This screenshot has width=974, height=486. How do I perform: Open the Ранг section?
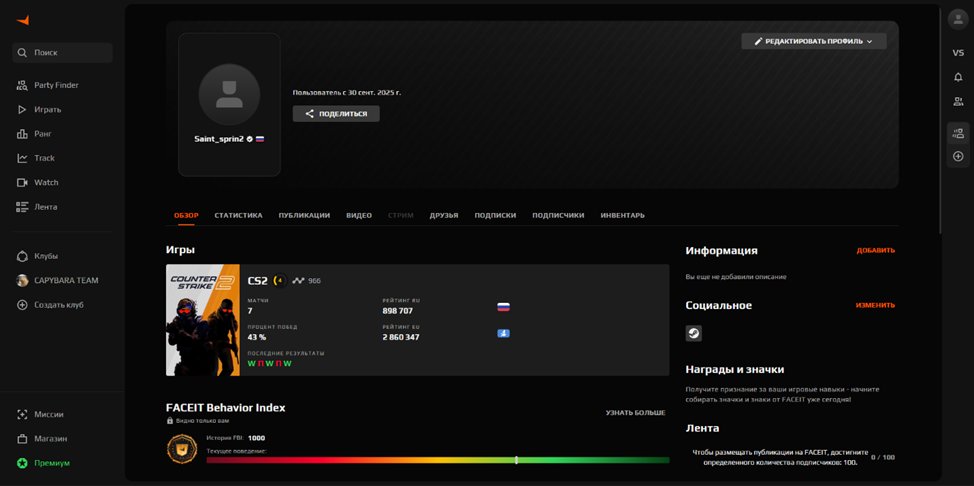click(43, 134)
